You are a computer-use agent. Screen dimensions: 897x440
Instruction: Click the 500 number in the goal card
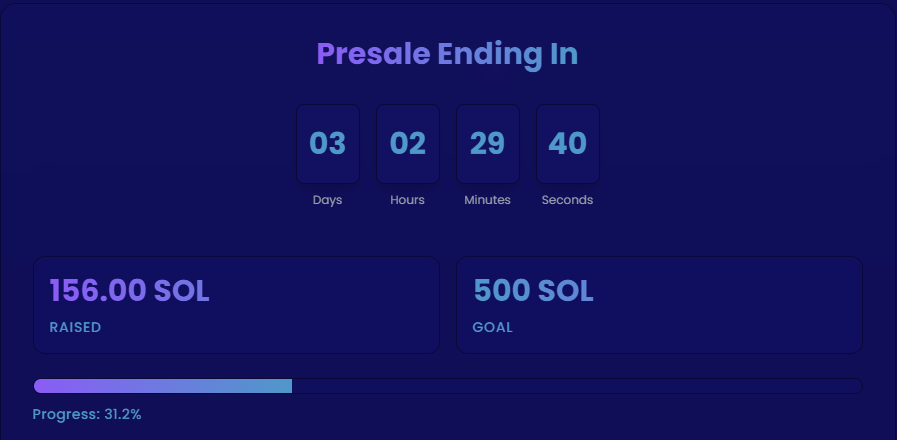(501, 291)
